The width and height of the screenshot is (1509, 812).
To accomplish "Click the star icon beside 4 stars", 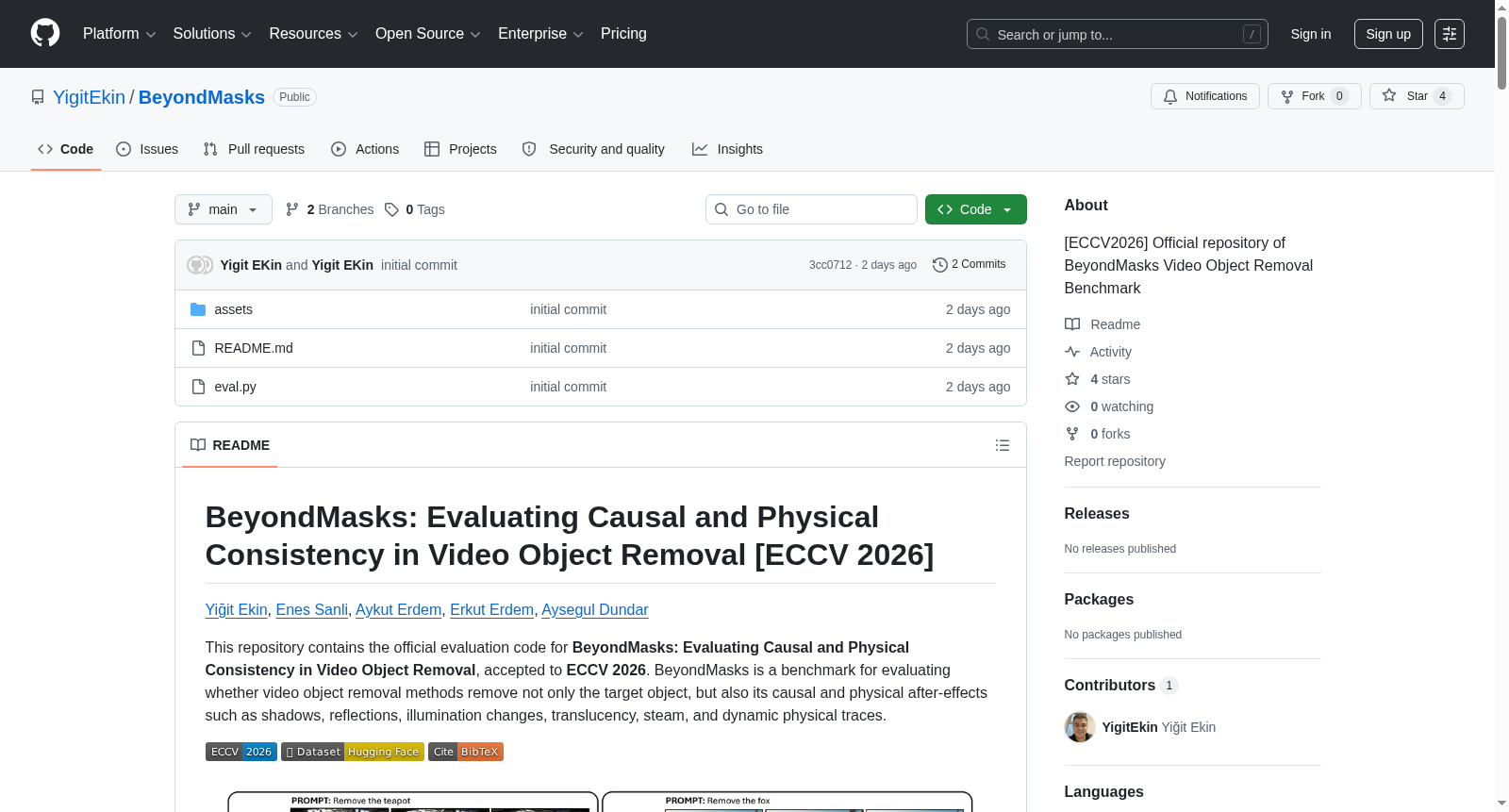I will (1072, 379).
